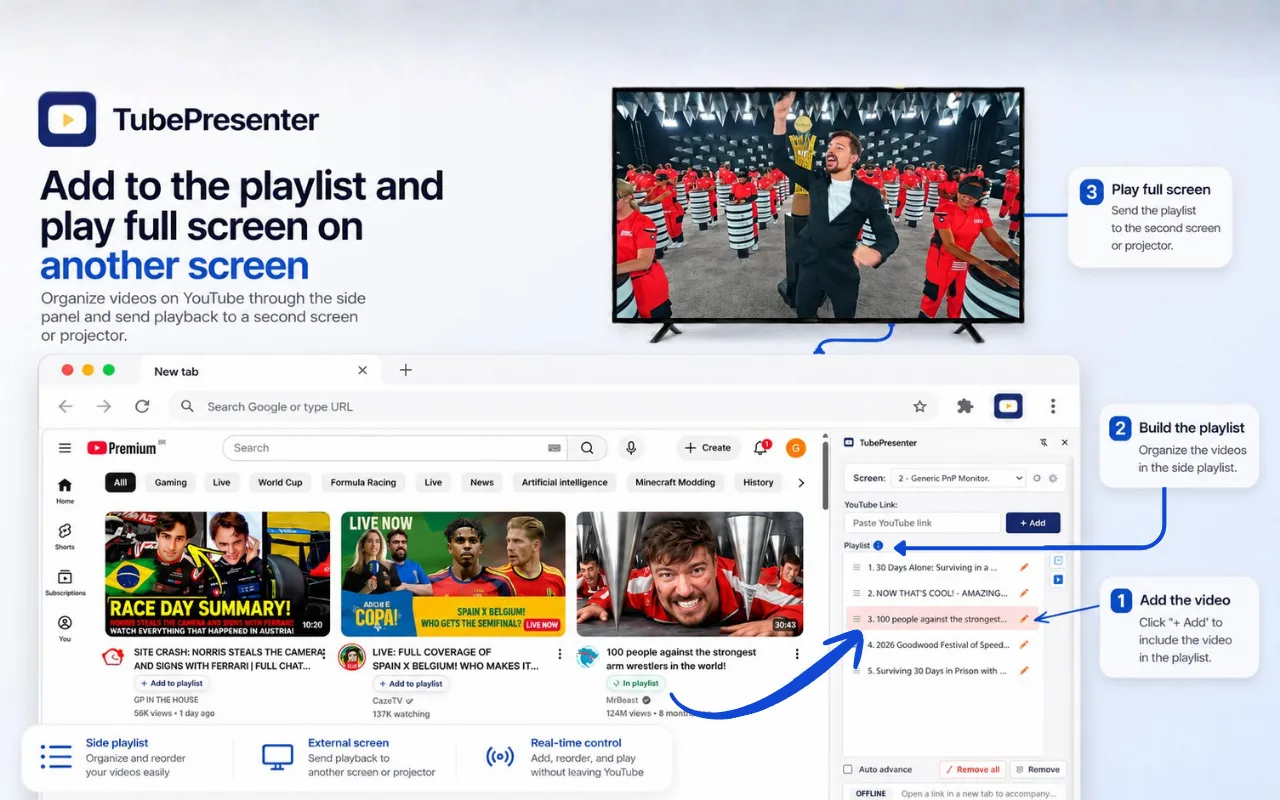This screenshot has width=1280, height=800.
Task: Open Shorts in YouTube sidebar
Action: pyautogui.click(x=65, y=535)
